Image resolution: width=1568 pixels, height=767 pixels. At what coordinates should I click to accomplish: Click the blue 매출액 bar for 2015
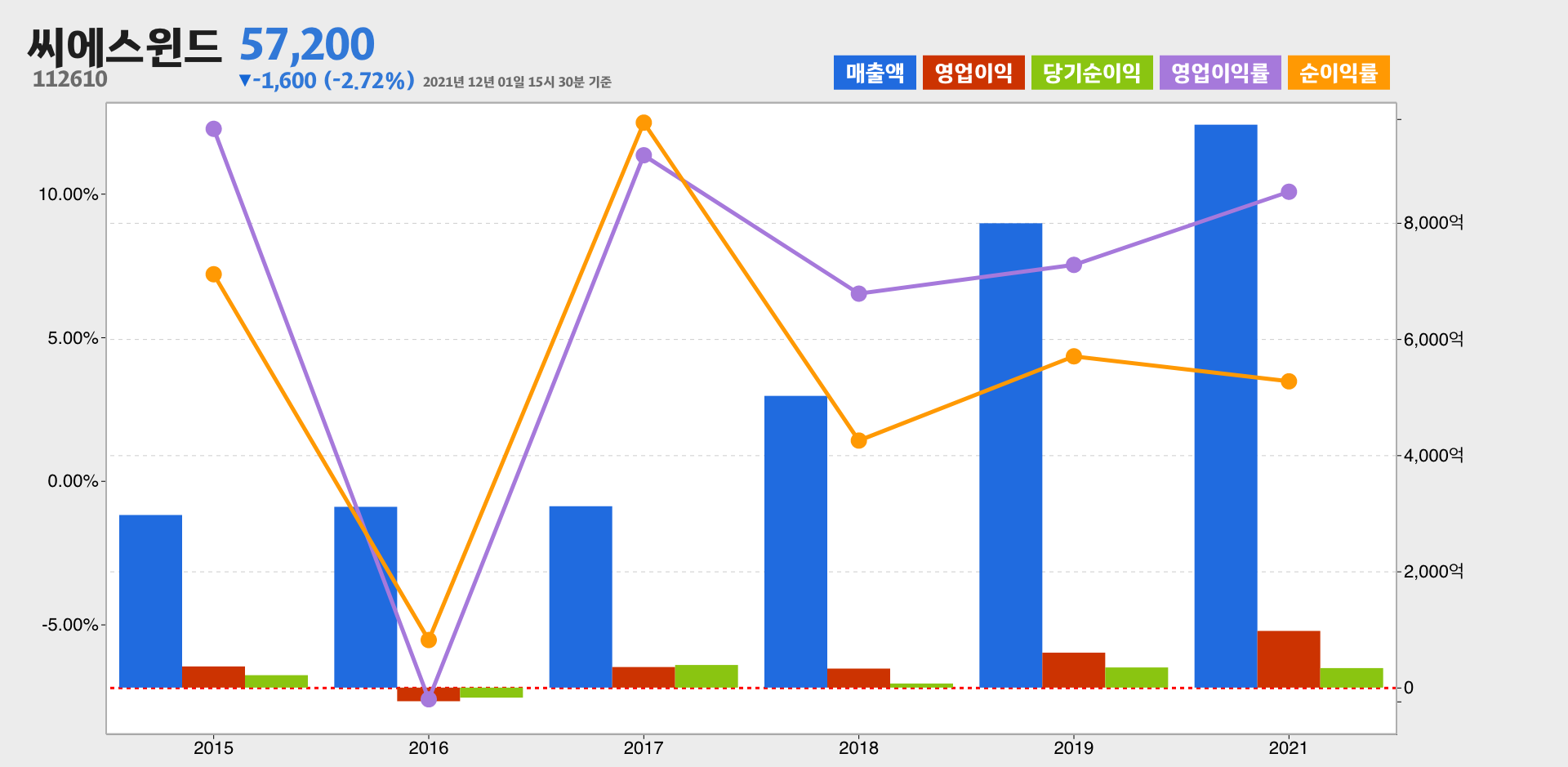coord(150,601)
